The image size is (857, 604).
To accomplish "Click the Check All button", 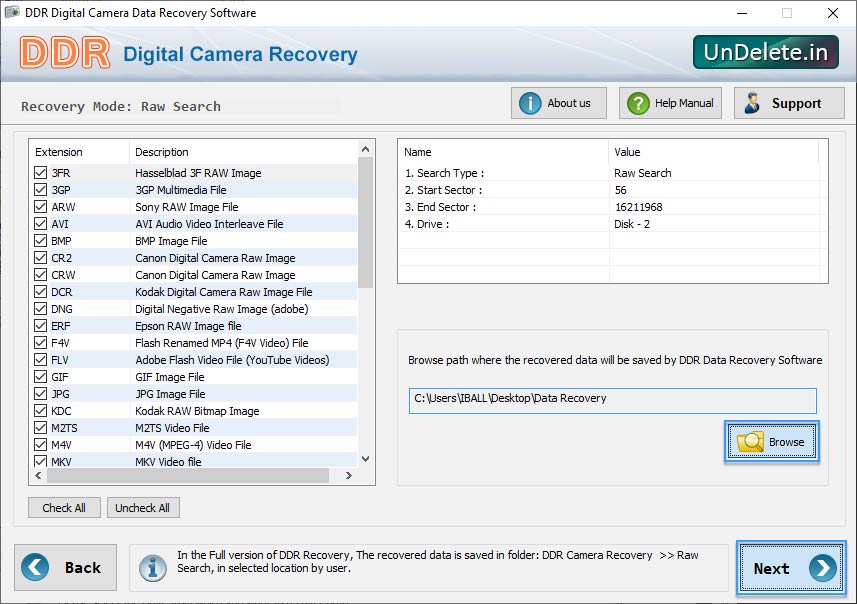I will pyautogui.click(x=64, y=508).
